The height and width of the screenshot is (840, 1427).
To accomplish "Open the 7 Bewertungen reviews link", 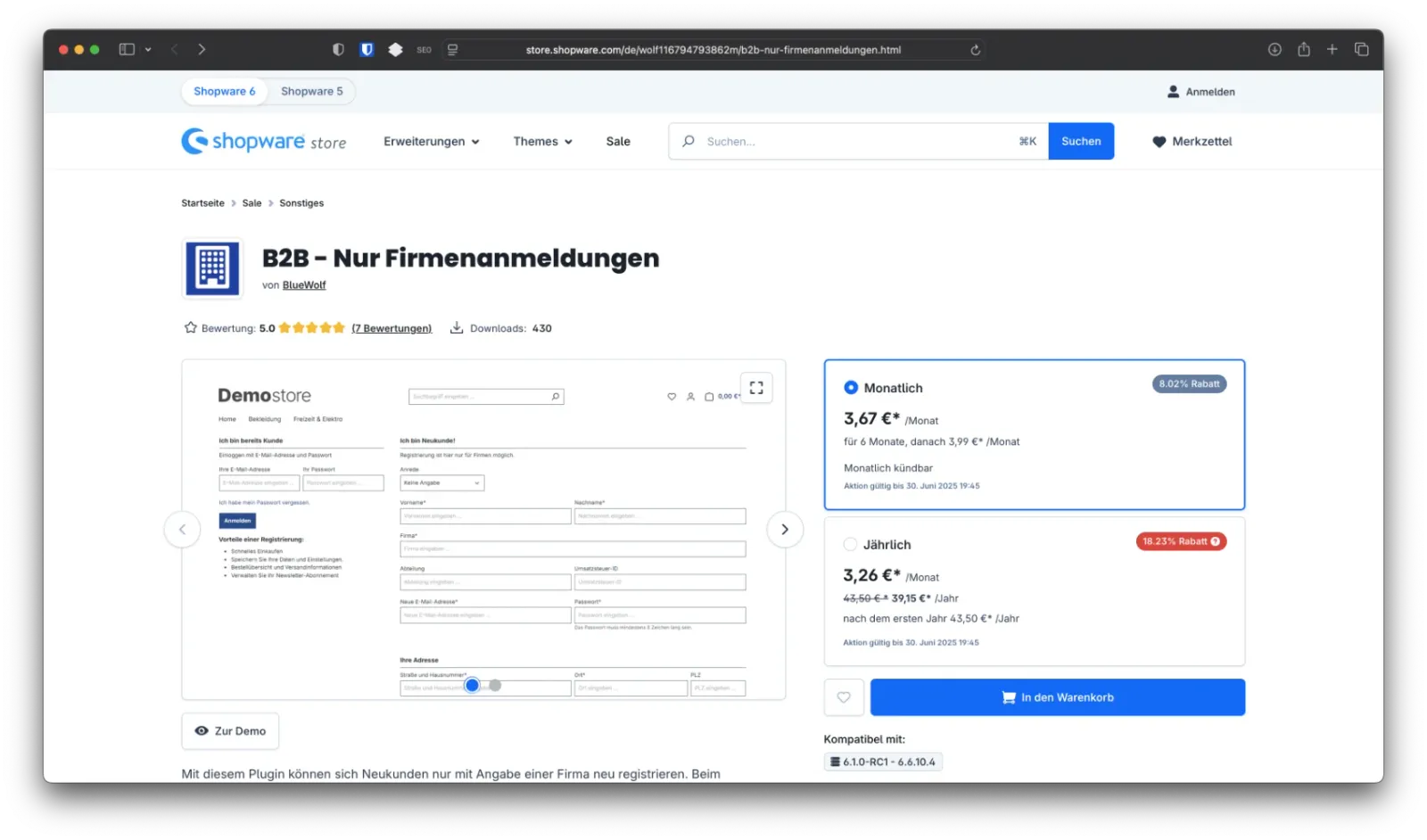I will (392, 327).
